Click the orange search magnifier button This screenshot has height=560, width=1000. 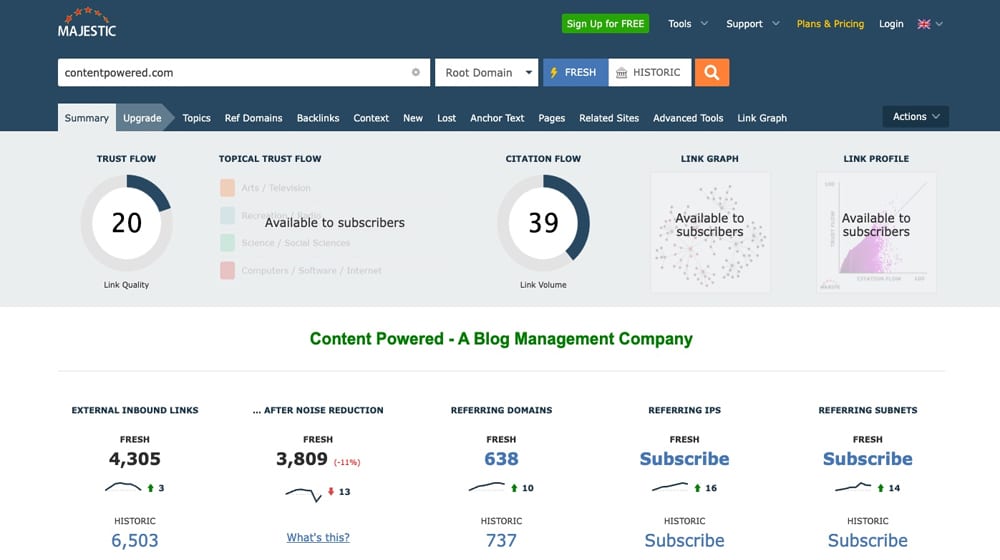[711, 72]
